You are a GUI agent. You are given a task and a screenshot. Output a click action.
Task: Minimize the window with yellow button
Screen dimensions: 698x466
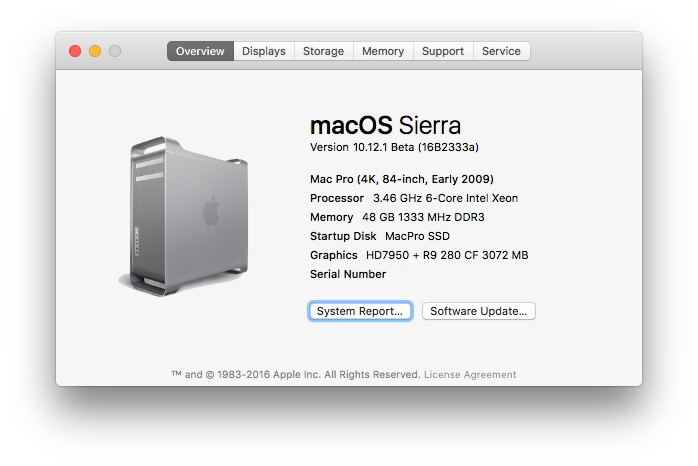point(95,51)
